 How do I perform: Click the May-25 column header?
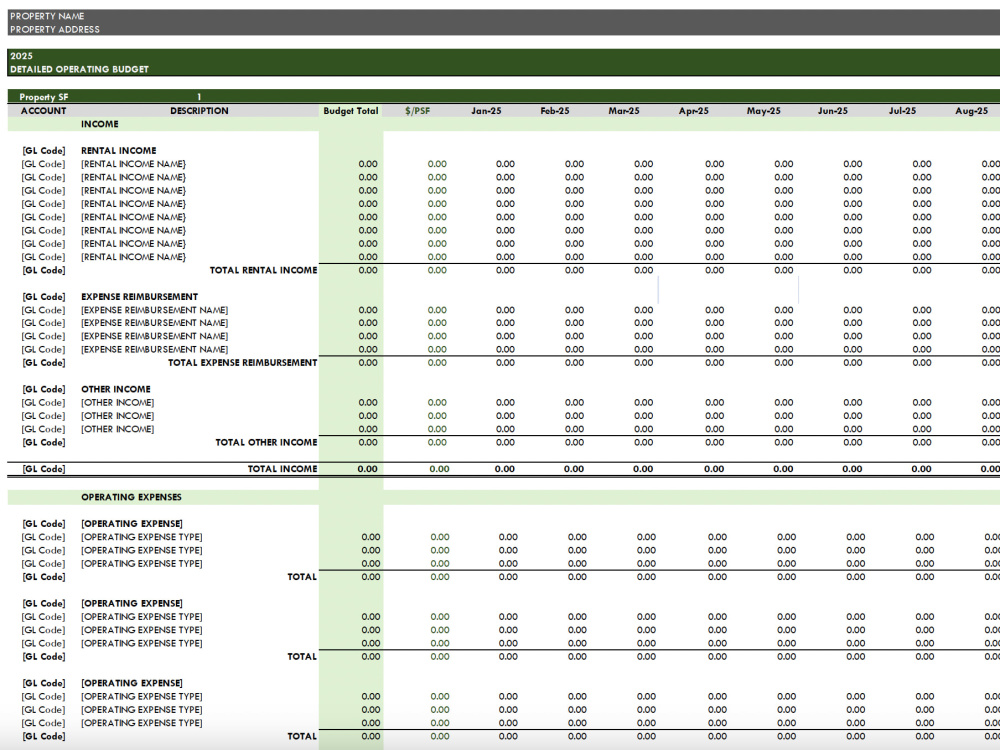763,111
